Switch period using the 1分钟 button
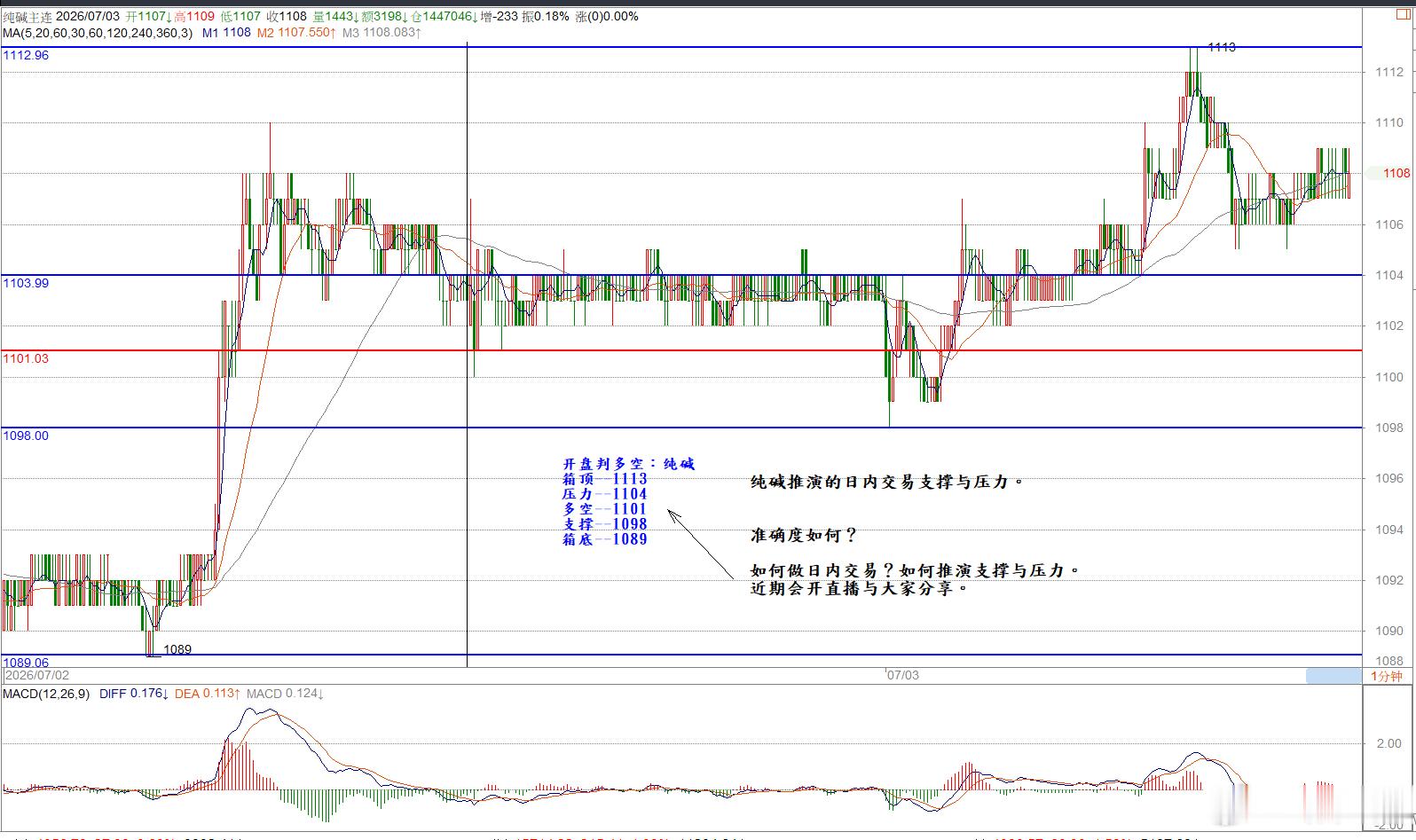 point(1387,676)
